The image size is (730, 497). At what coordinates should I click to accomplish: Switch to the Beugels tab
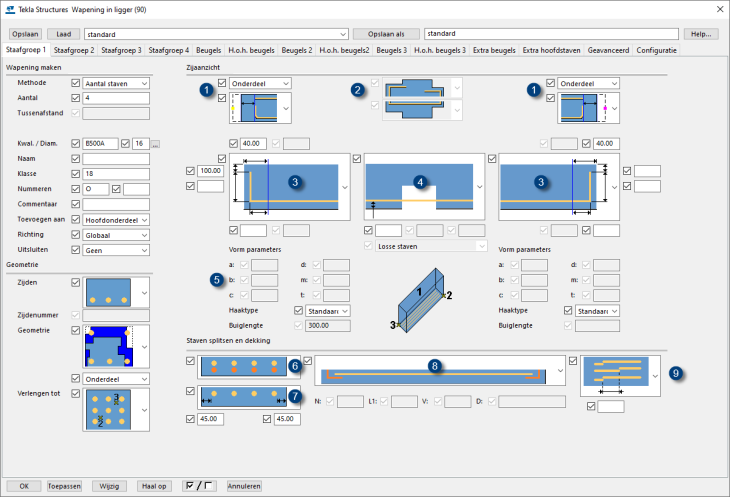point(209,49)
